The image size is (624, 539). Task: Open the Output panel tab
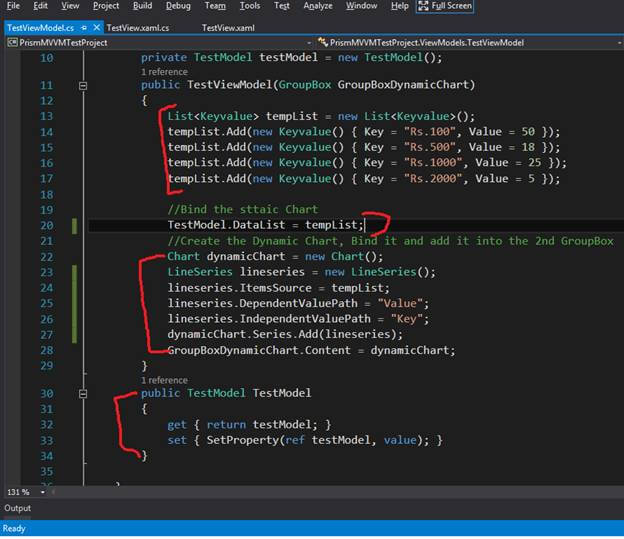(x=18, y=508)
